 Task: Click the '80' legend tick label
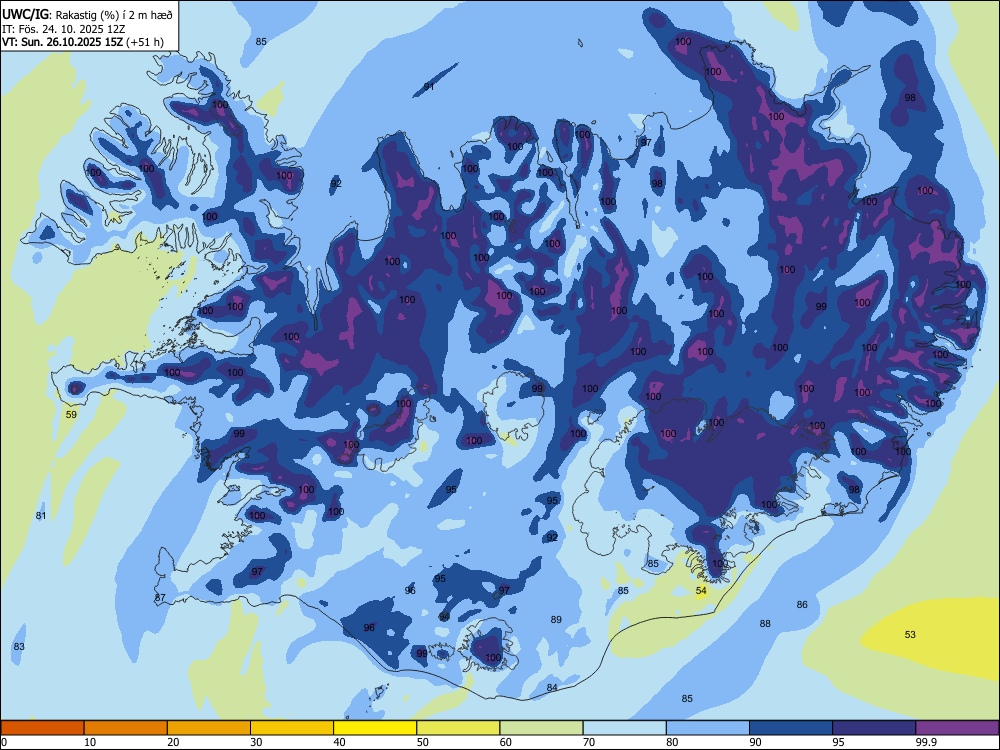672,742
